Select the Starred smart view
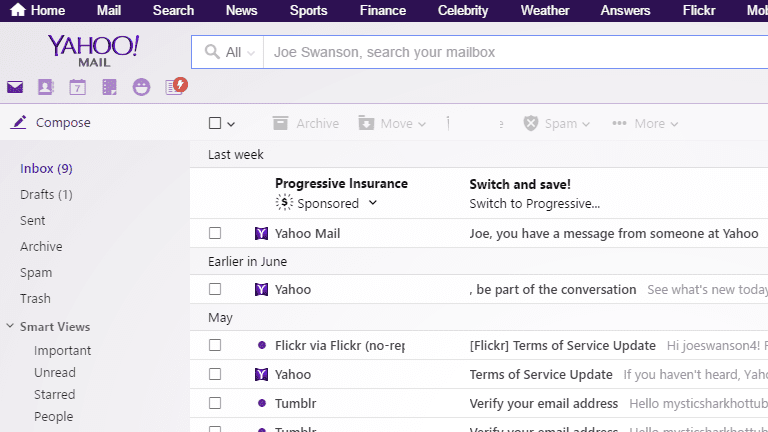This screenshot has height=432, width=768. (55, 395)
